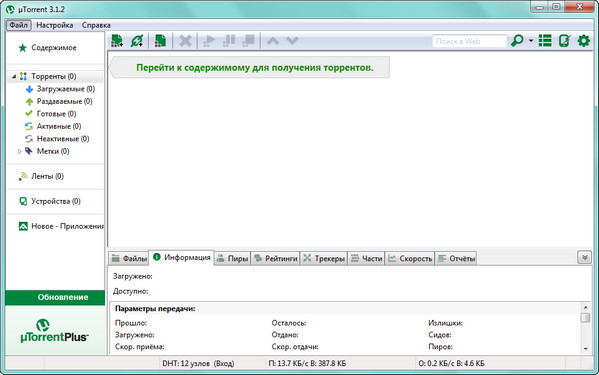This screenshot has height=375, width=599.
Task: Click the Add Torrent toolbar icon
Action: tap(117, 40)
